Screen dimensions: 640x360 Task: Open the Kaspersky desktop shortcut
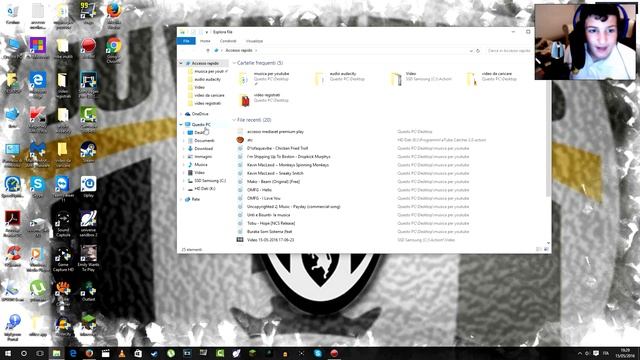click(38, 120)
